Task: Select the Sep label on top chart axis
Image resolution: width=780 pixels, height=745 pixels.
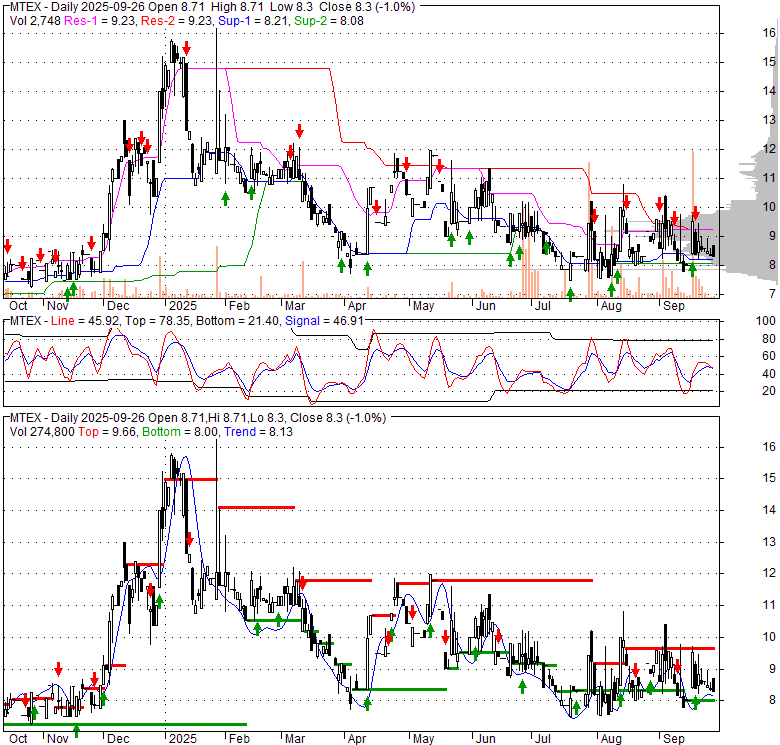Action: pos(674,305)
